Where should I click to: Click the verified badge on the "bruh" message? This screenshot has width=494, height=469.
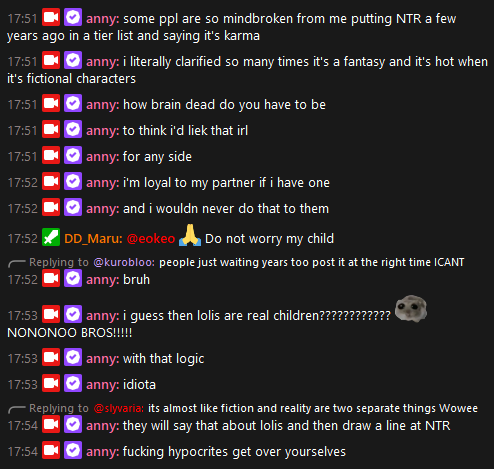73,278
